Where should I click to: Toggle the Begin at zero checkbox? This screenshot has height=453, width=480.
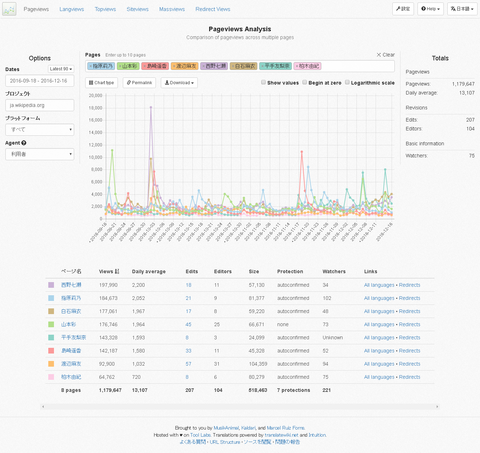point(305,82)
